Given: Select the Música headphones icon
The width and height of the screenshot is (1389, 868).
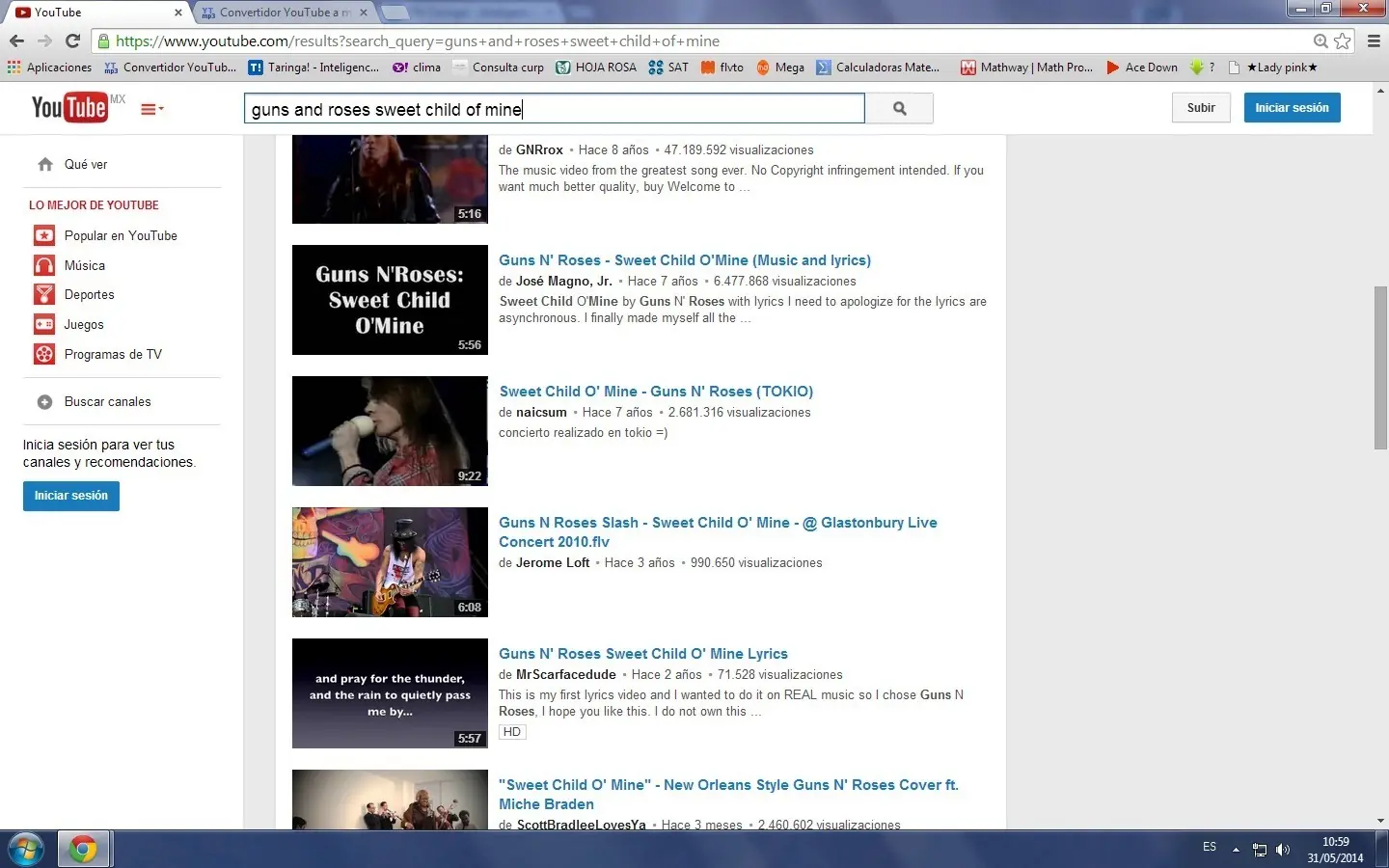Looking at the screenshot, I should tap(44, 265).
